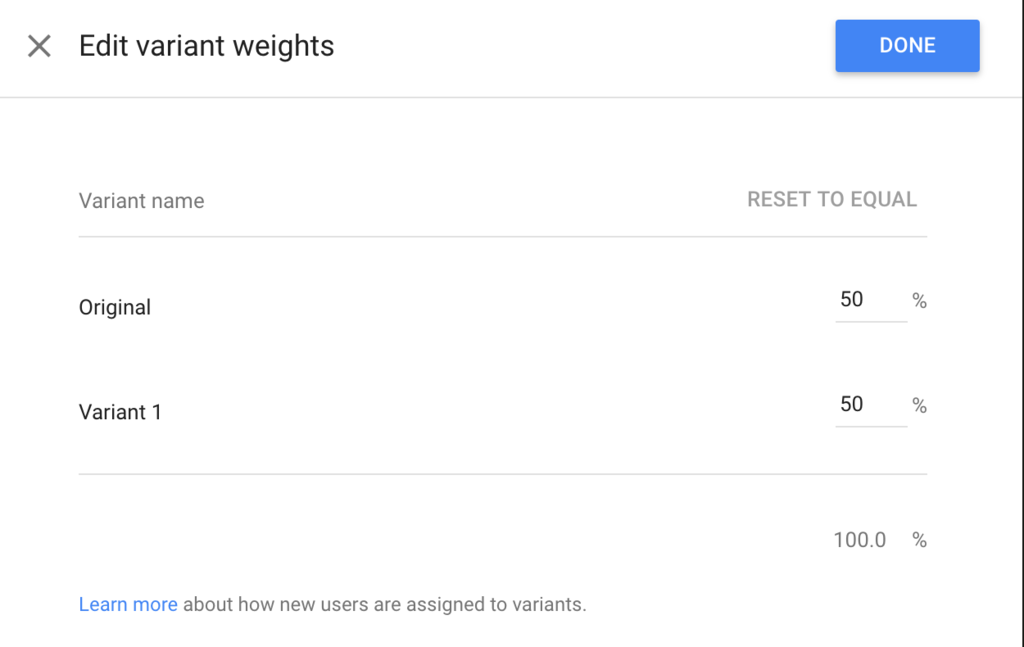Focus the Variant 1 weight field
The width and height of the screenshot is (1024, 647).
[870, 405]
